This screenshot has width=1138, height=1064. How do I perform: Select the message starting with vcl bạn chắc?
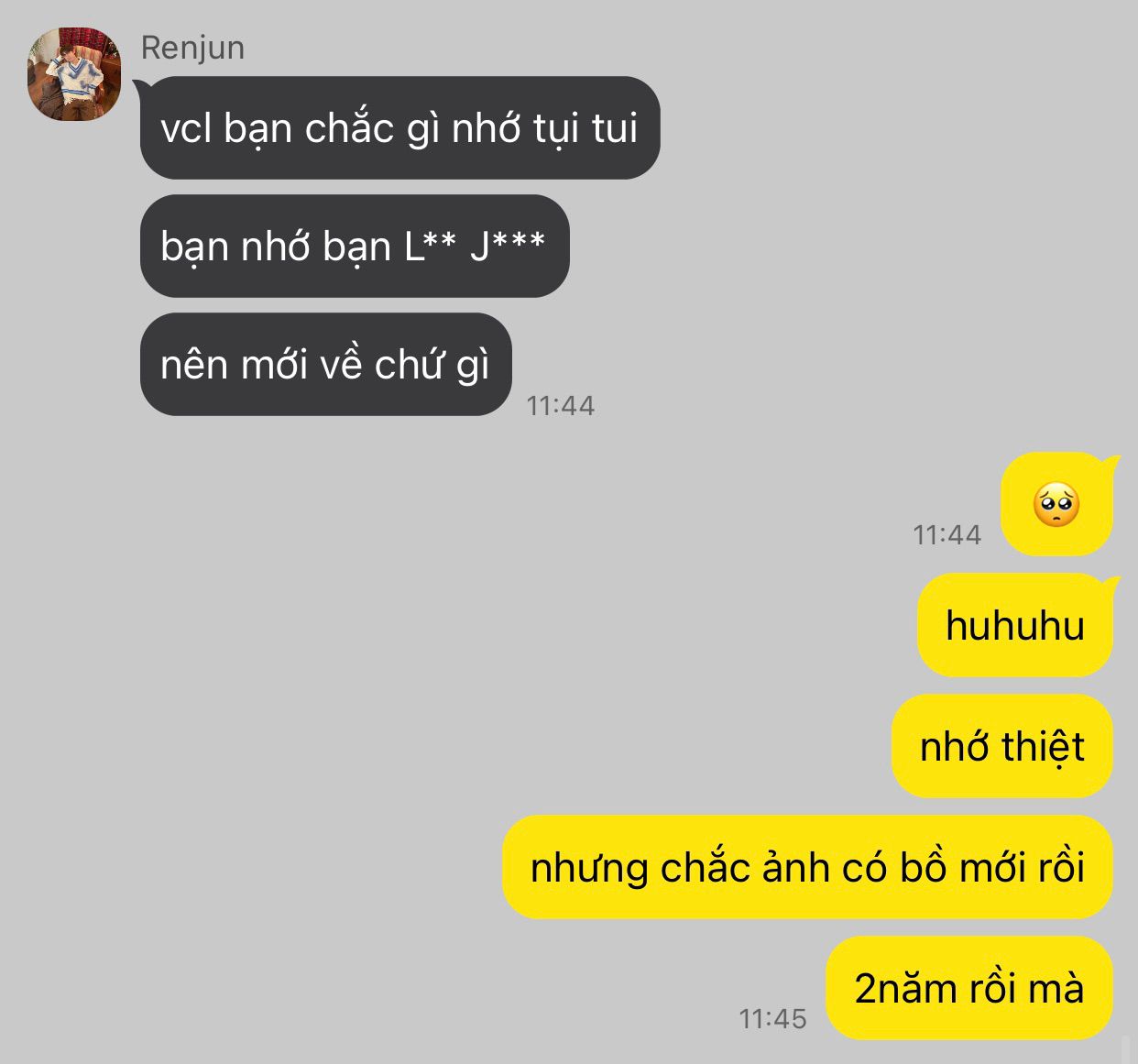[x=399, y=127]
